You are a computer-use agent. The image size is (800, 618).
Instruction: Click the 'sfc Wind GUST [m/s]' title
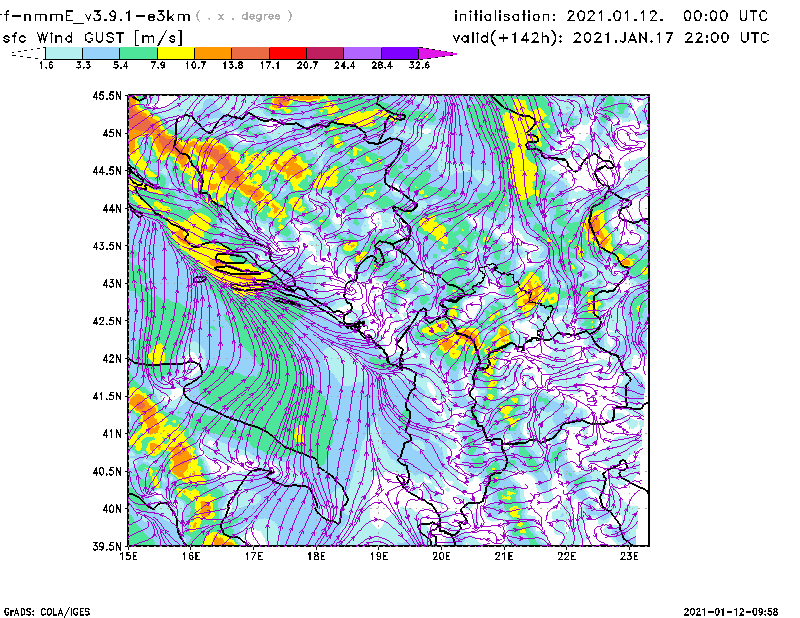92,38
